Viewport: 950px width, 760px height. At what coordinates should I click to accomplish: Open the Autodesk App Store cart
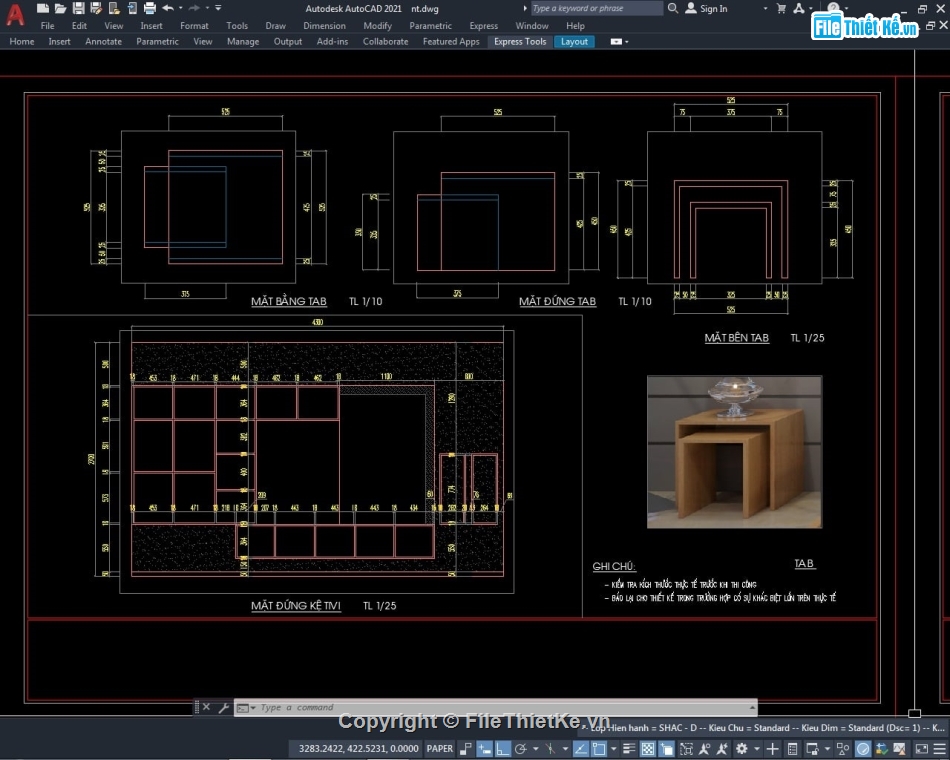point(781,8)
